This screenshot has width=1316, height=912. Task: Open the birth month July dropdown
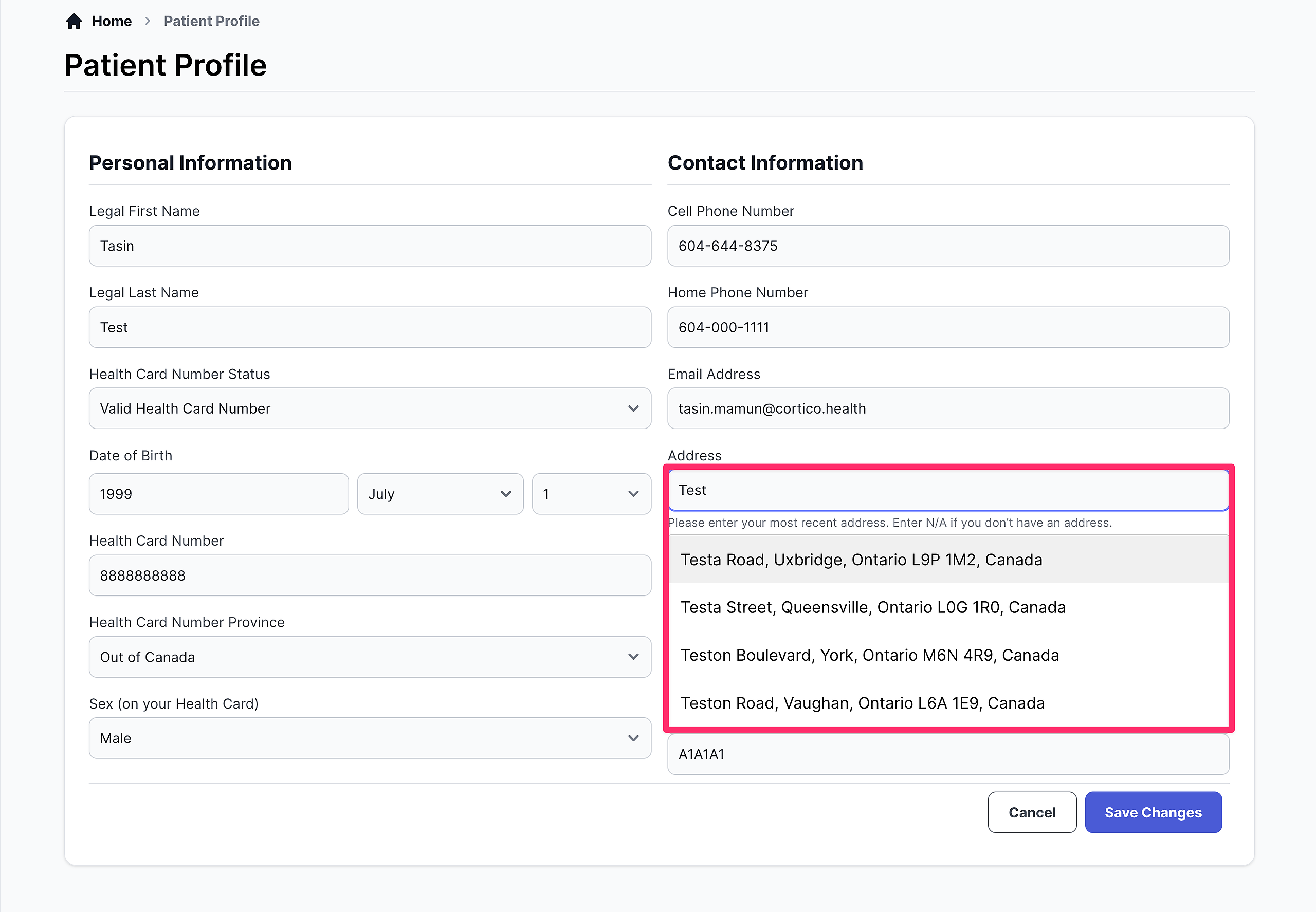pyautogui.click(x=440, y=494)
